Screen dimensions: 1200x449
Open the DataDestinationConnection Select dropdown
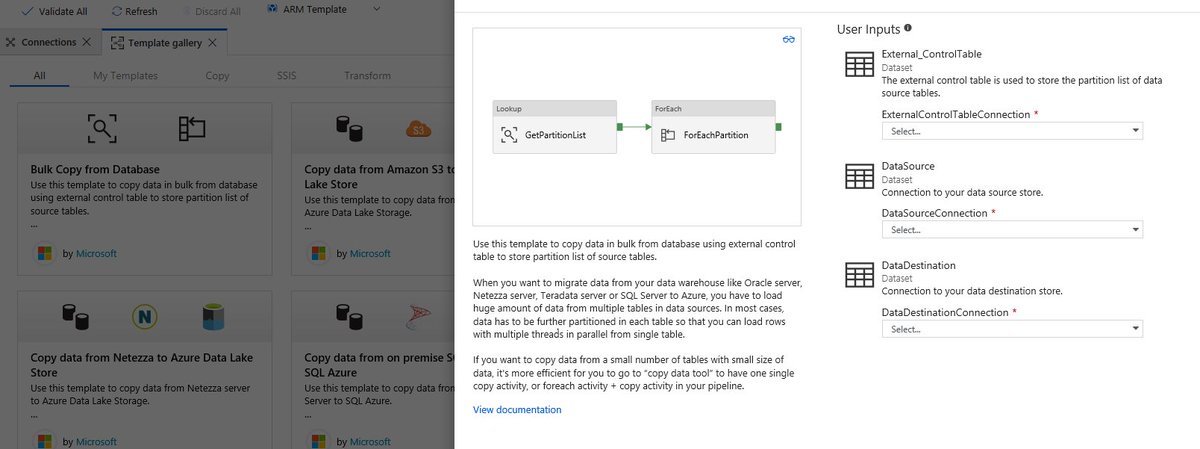point(1012,329)
